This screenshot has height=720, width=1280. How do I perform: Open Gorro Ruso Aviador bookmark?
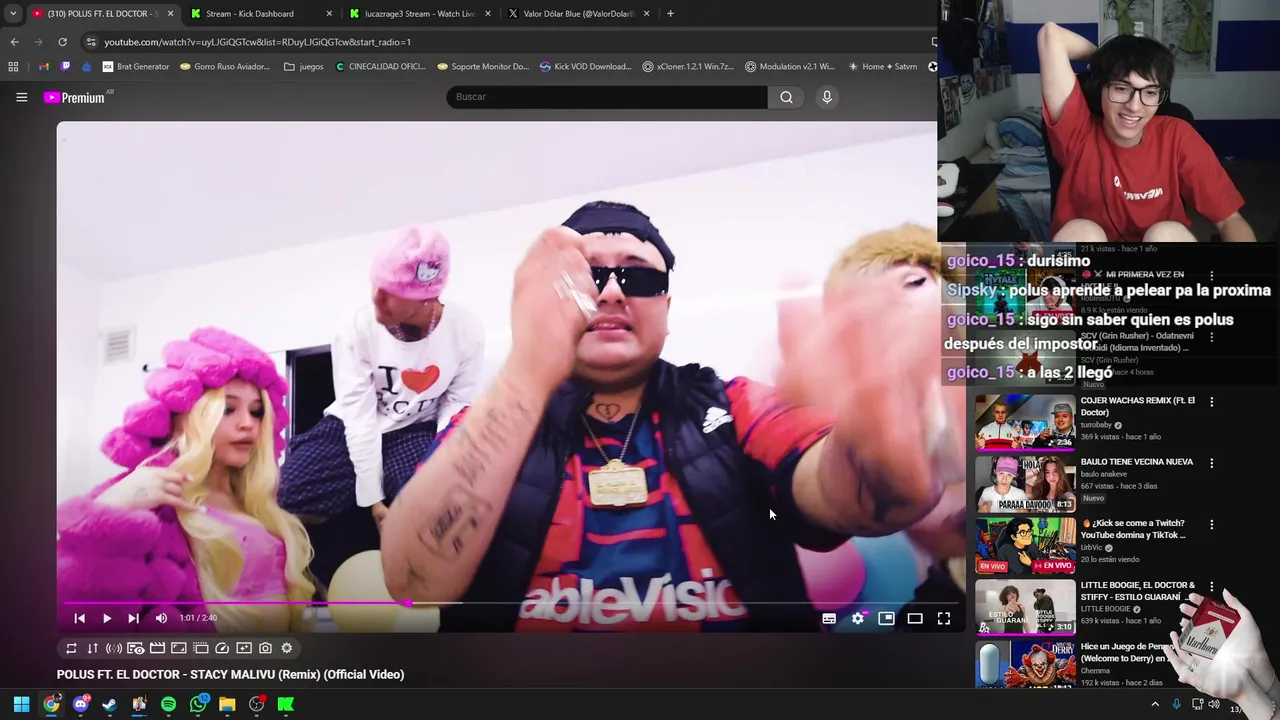click(225, 67)
